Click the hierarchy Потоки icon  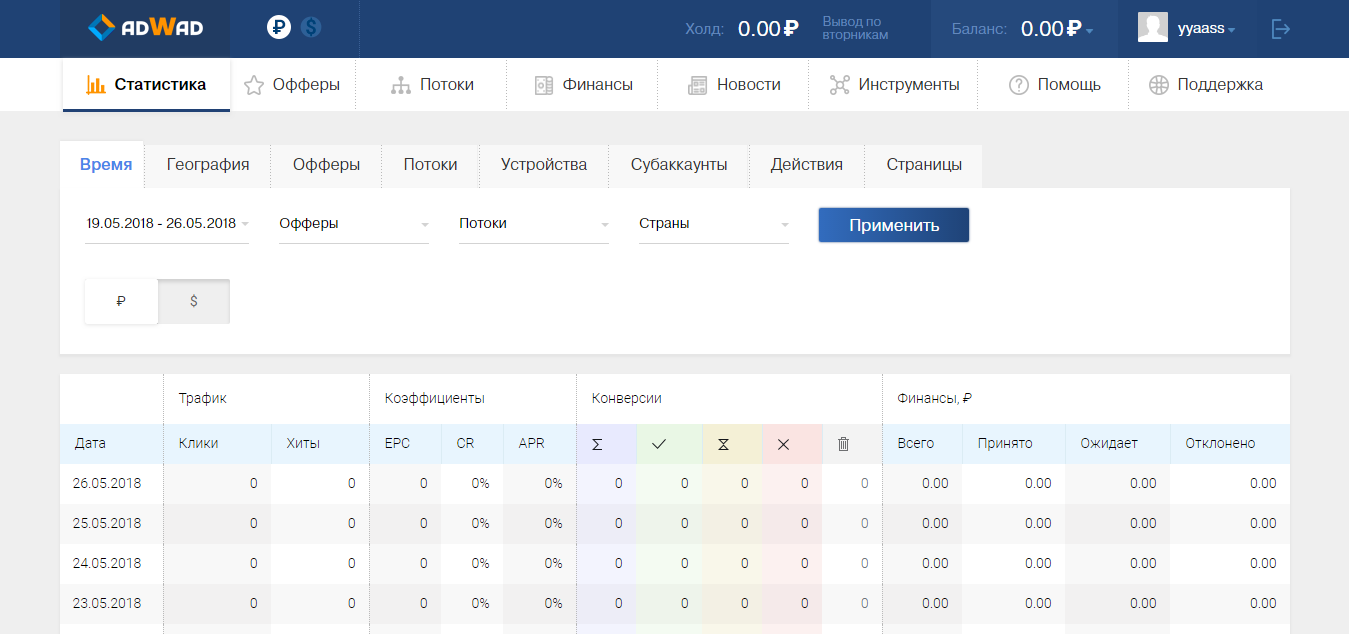tap(401, 85)
